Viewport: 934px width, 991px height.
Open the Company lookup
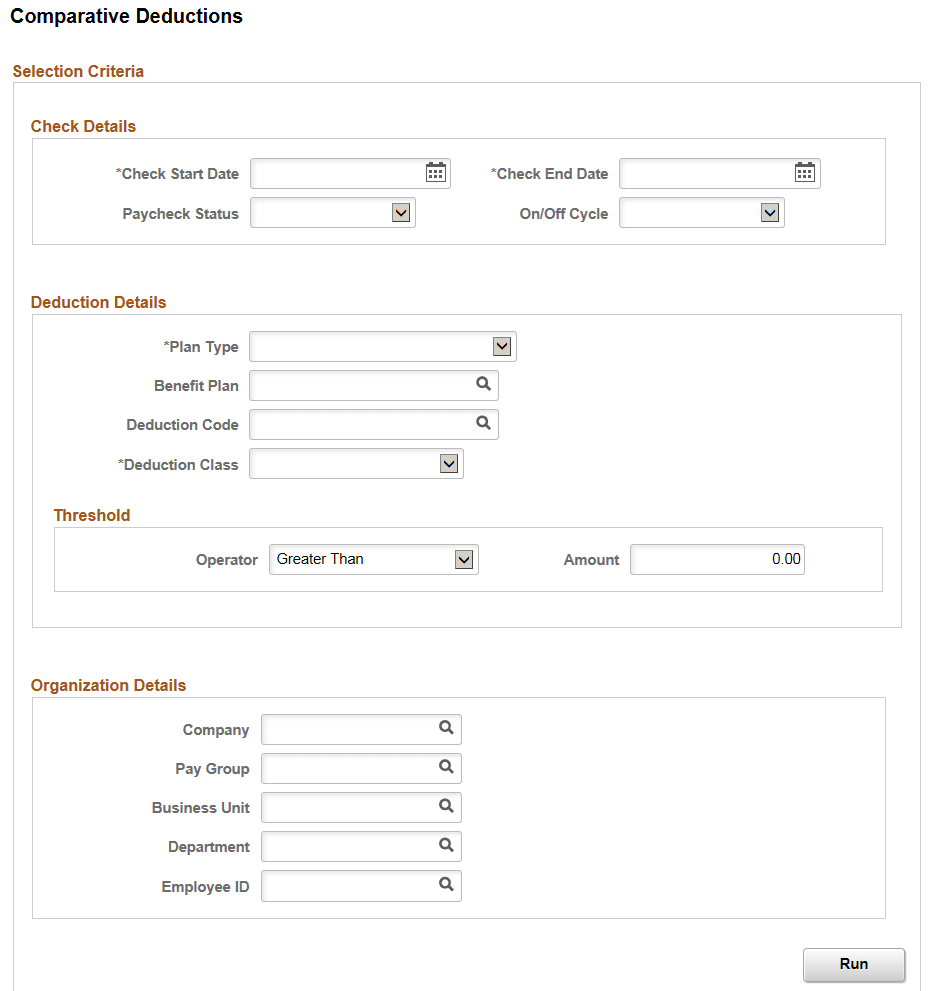pos(445,729)
